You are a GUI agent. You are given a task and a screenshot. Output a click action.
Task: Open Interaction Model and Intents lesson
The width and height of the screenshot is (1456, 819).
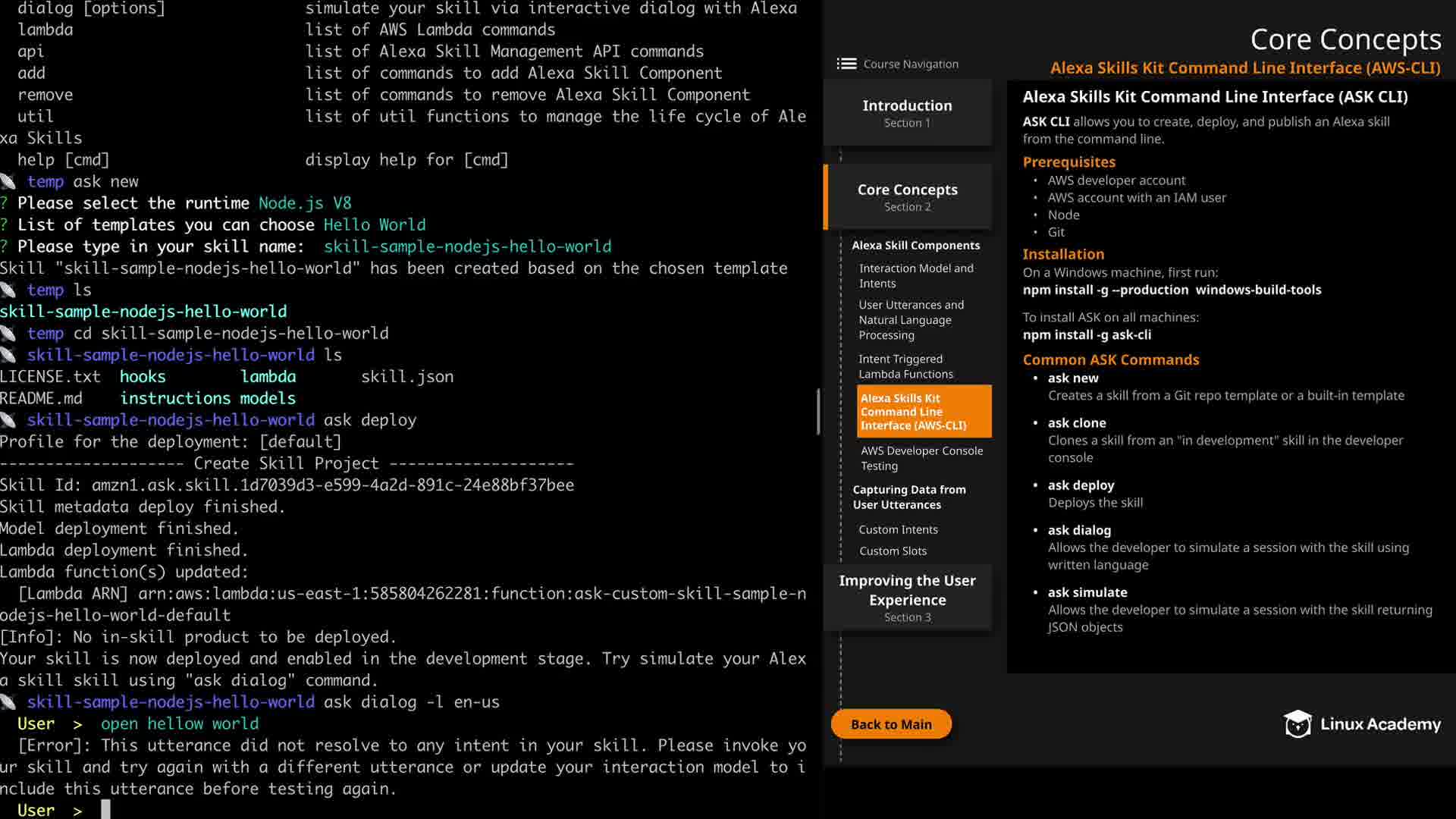click(915, 275)
